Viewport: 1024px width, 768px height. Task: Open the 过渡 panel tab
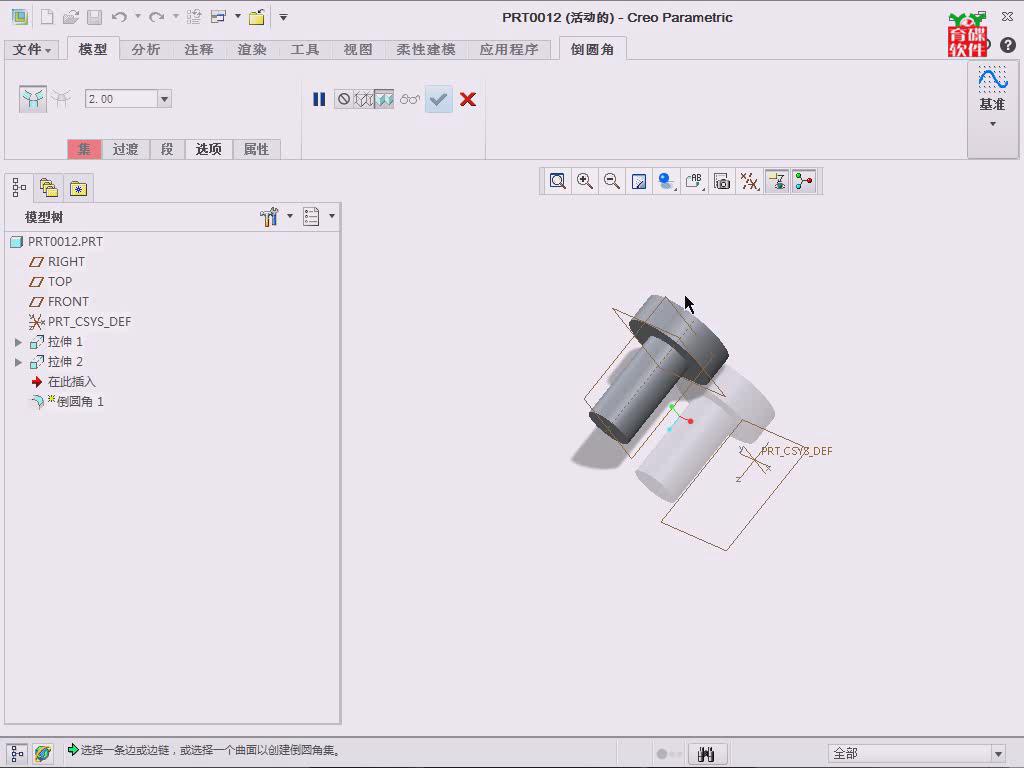(x=125, y=149)
